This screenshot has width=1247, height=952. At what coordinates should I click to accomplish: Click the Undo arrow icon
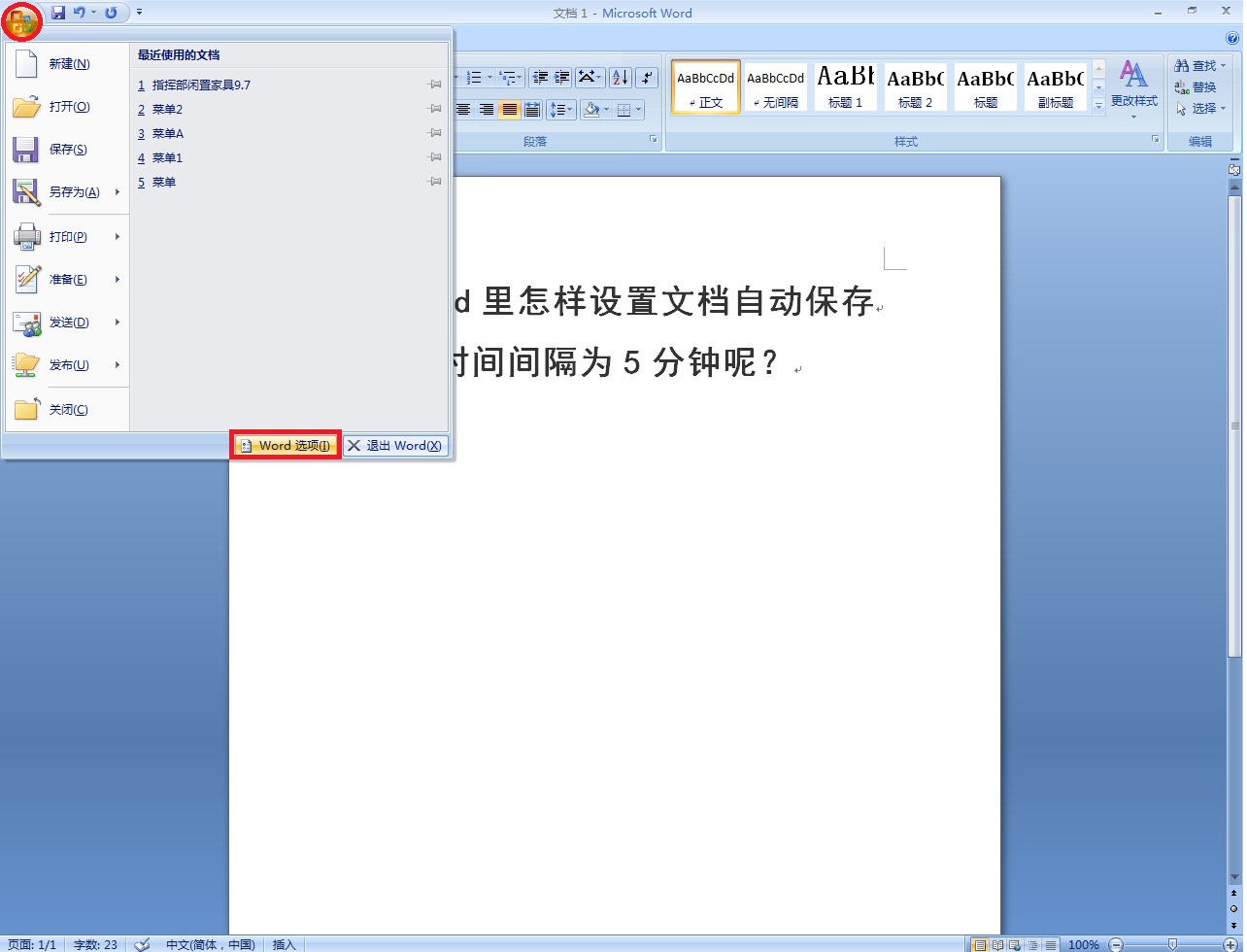[x=80, y=13]
